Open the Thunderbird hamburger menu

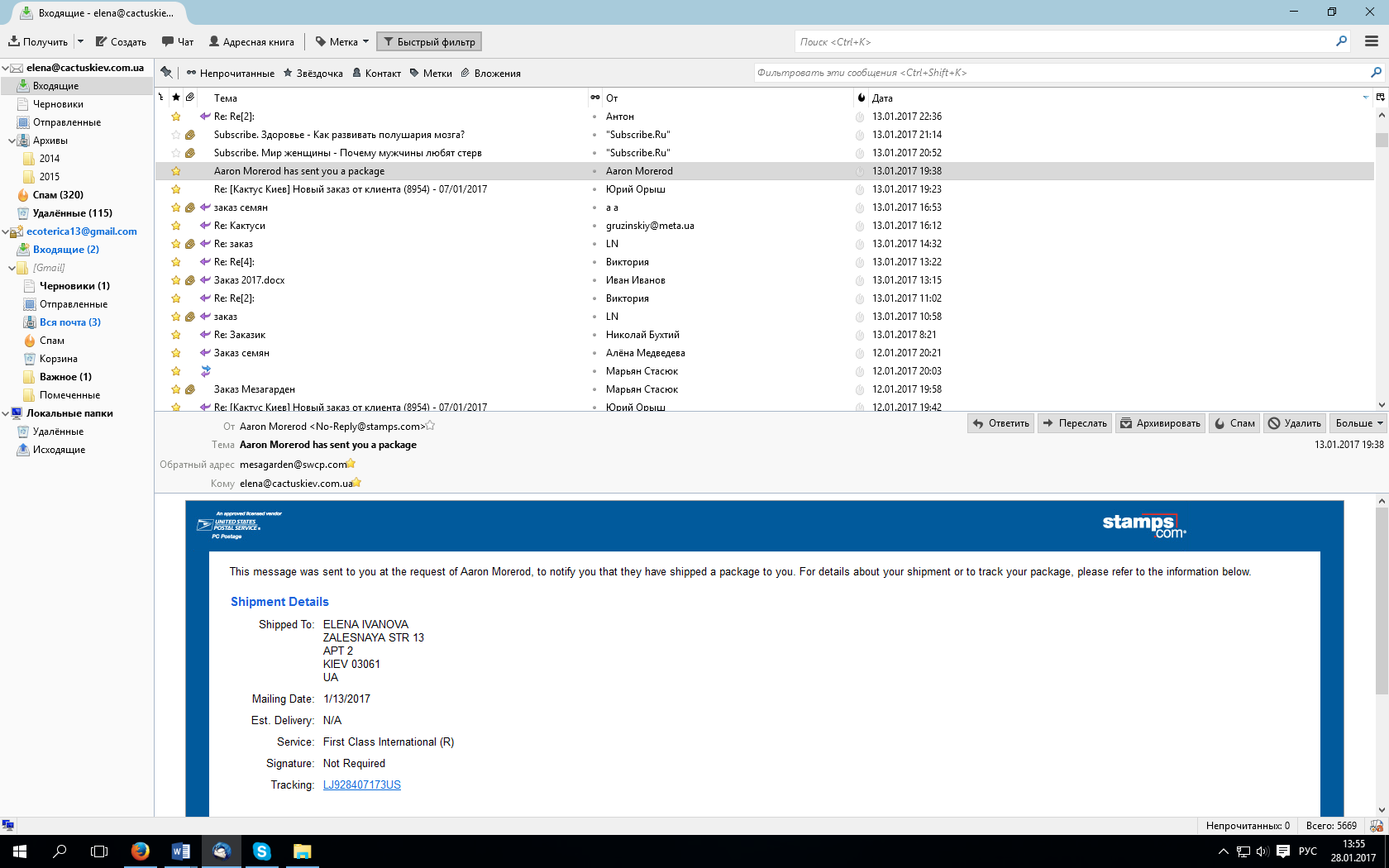pos(1372,41)
